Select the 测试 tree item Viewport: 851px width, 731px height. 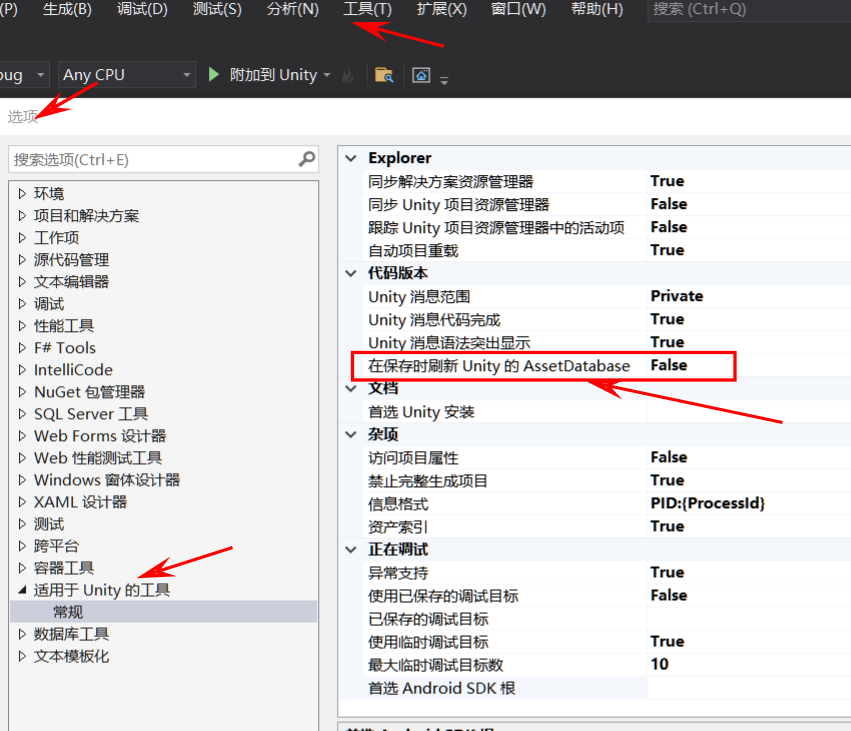(x=49, y=524)
